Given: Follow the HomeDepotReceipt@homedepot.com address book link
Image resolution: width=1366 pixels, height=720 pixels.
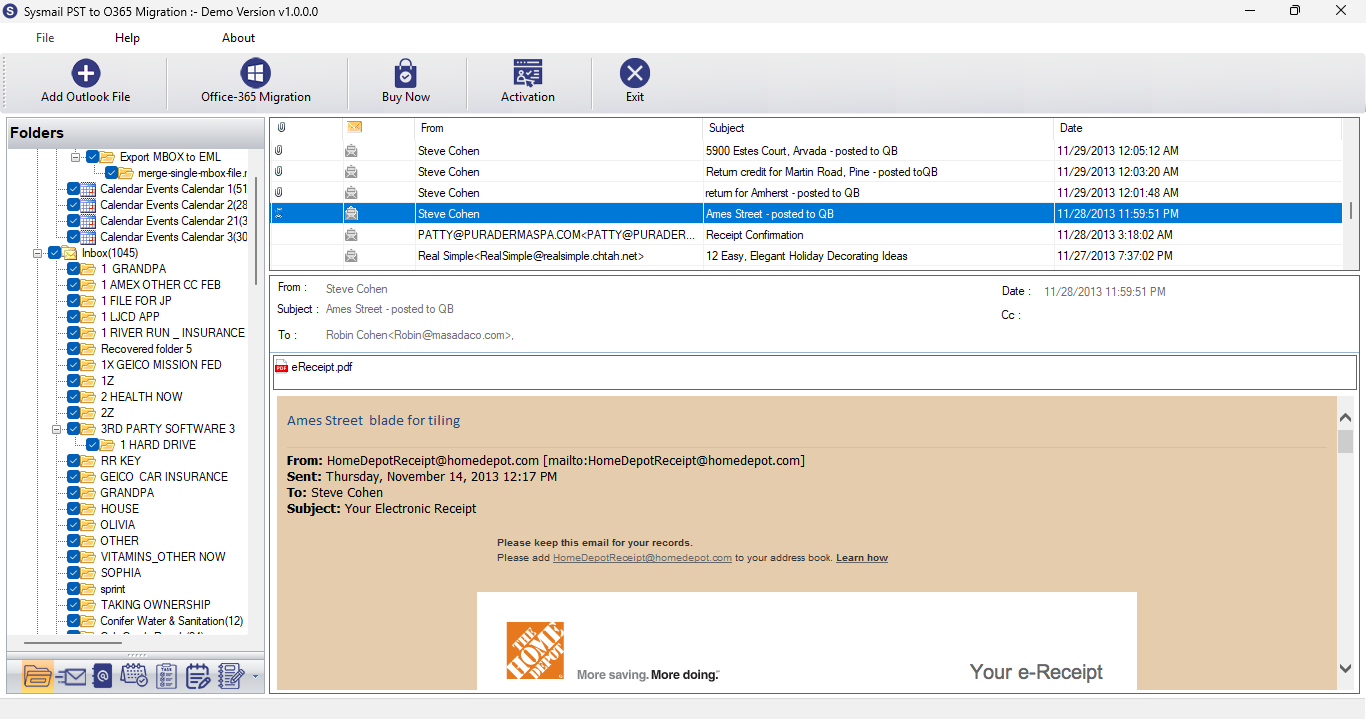Looking at the screenshot, I should [x=642, y=558].
